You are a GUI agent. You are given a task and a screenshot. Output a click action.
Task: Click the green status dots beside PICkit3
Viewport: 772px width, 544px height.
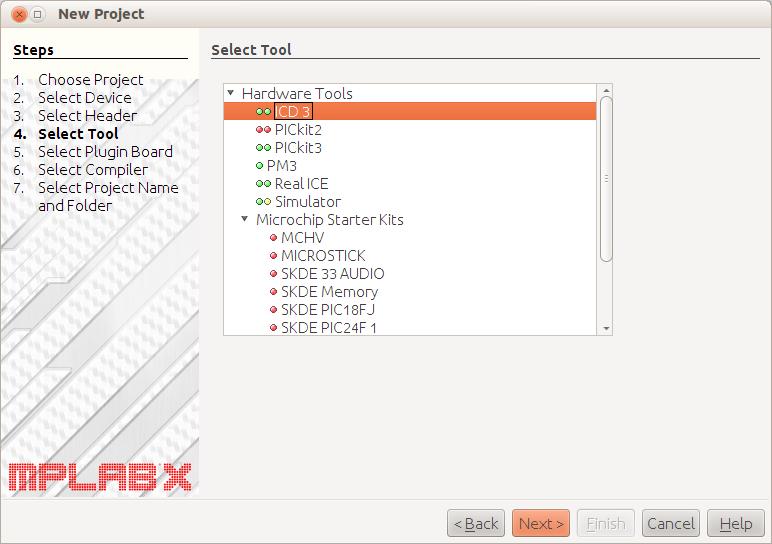tap(263, 148)
